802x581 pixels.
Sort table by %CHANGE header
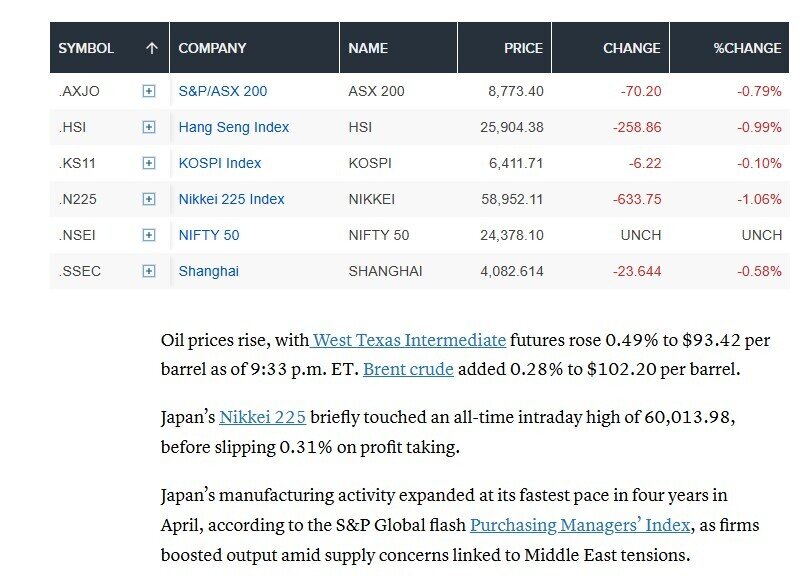pos(747,48)
